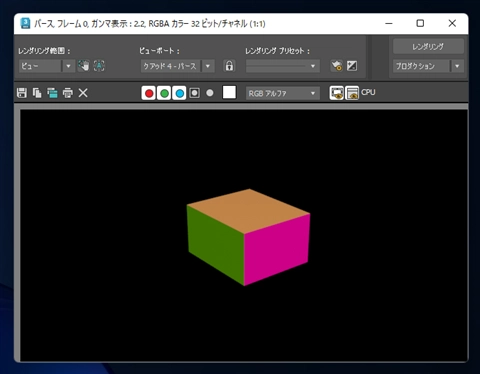
Task: Open the レンダリング範囲 ビュー dropdown
Action: tap(46, 66)
